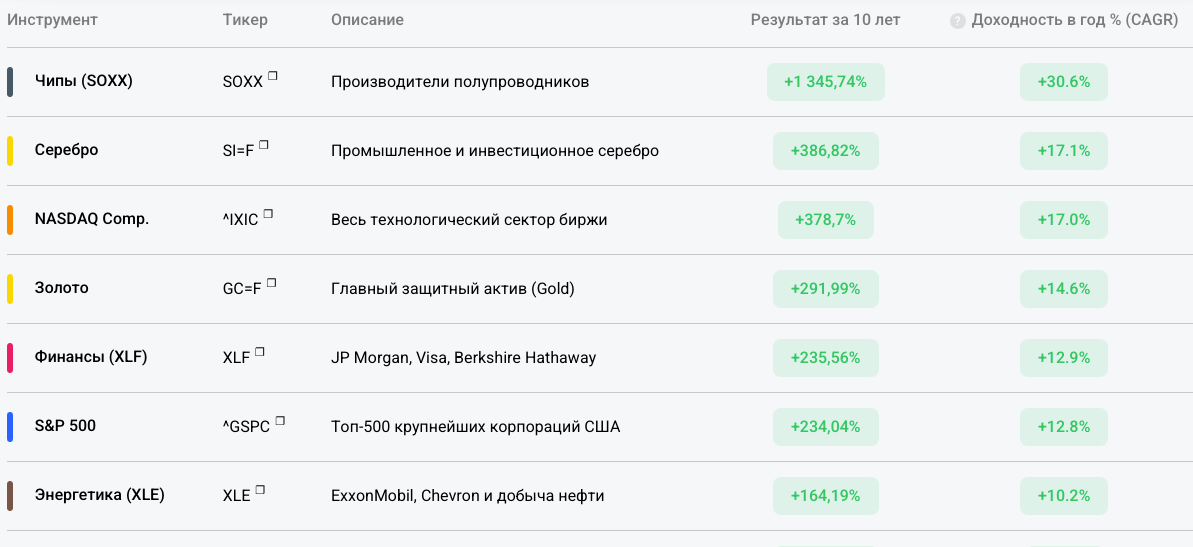Screen dimensions: 1193x547
Task: Click the external link icon next to the XLF ticker
Action: coord(260,351)
